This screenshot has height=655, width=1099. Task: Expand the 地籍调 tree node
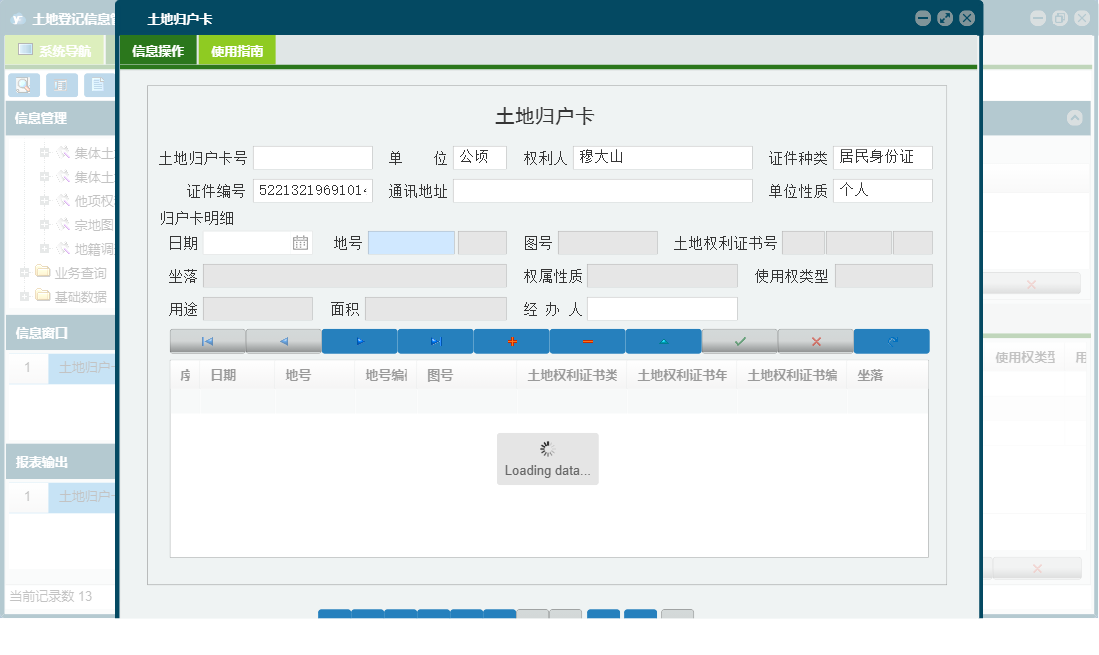click(x=44, y=248)
